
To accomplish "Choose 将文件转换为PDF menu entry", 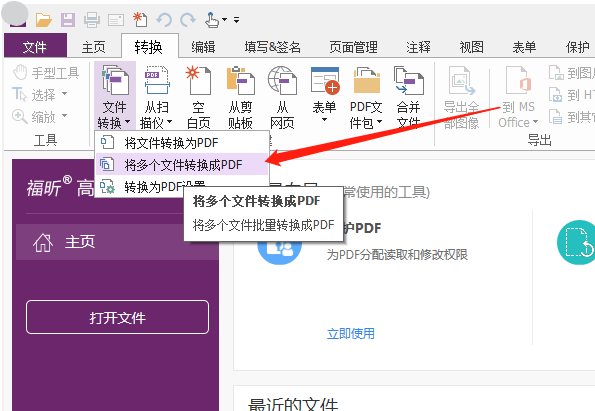I will click(x=181, y=143).
